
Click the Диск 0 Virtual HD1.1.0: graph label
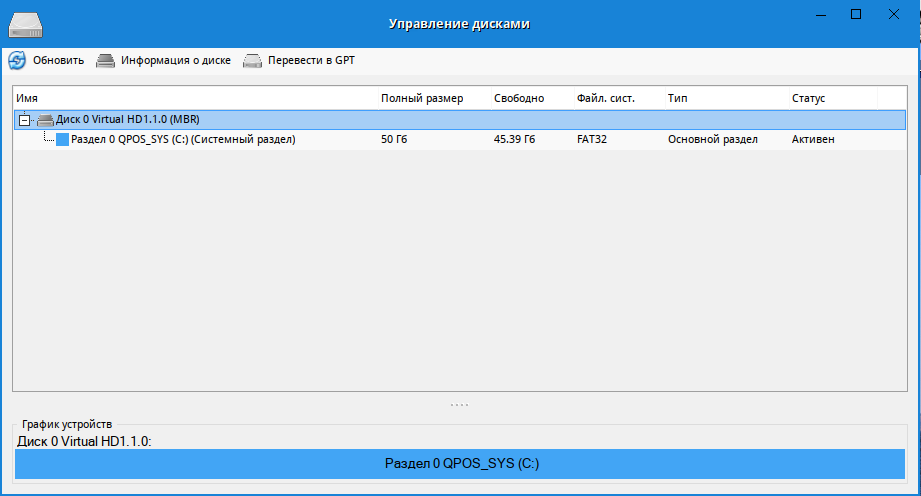(x=84, y=441)
